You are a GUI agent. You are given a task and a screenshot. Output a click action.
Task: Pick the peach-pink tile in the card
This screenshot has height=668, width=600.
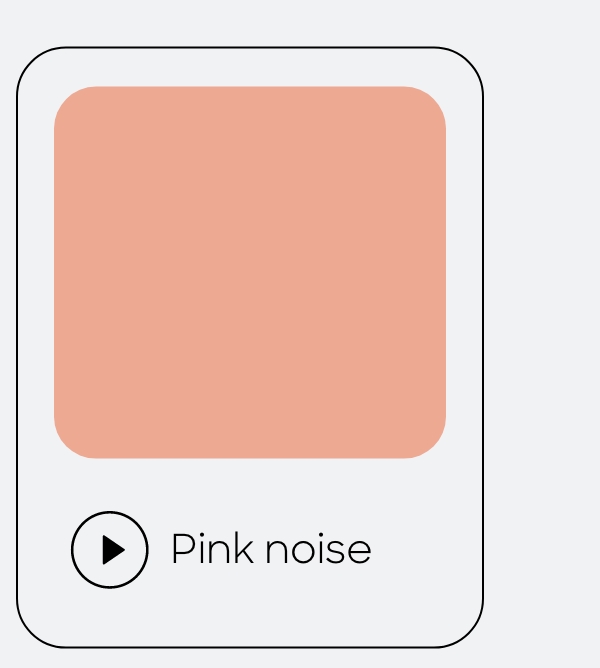250,272
